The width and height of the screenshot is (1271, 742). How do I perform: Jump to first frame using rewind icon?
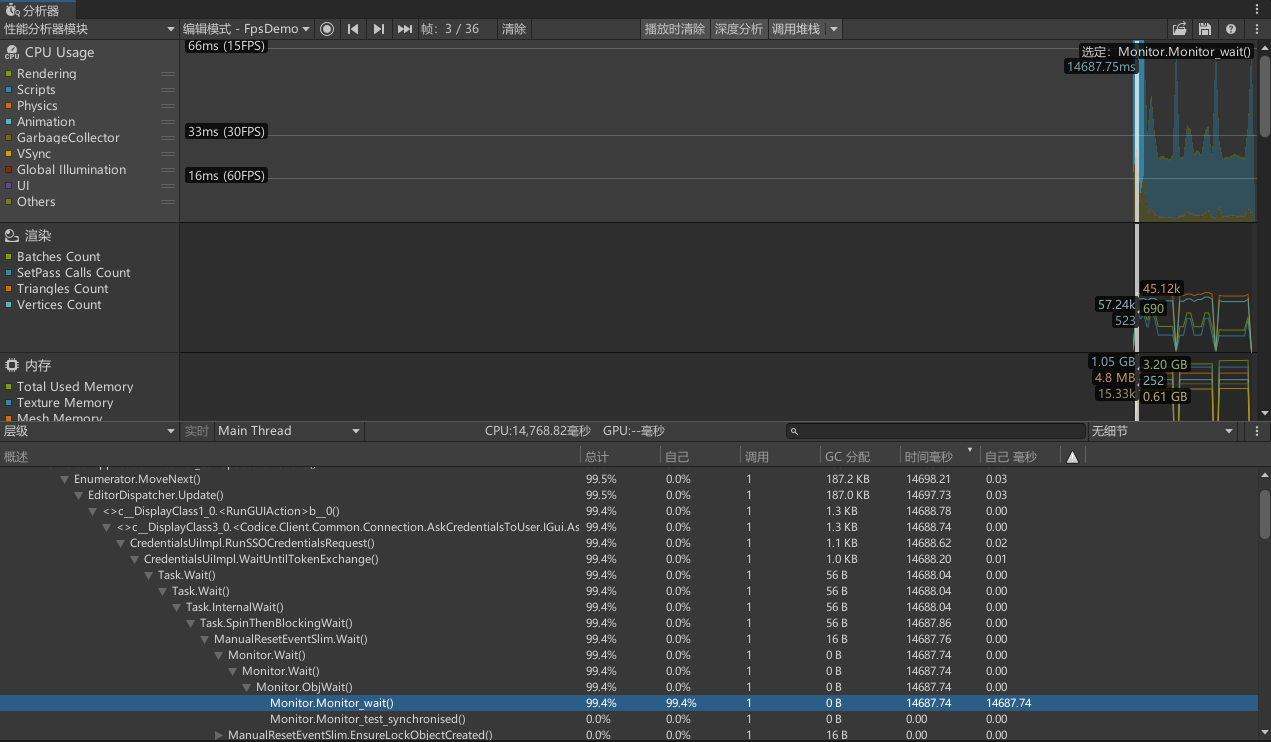[x=353, y=29]
